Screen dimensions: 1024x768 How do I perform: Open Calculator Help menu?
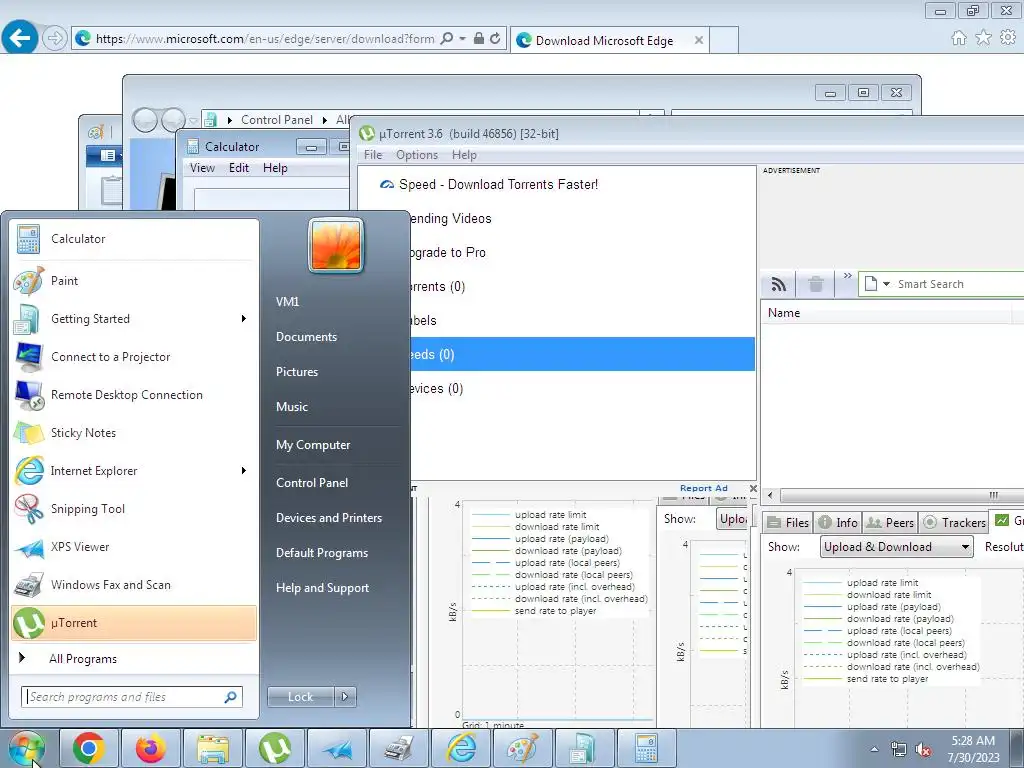tap(275, 168)
